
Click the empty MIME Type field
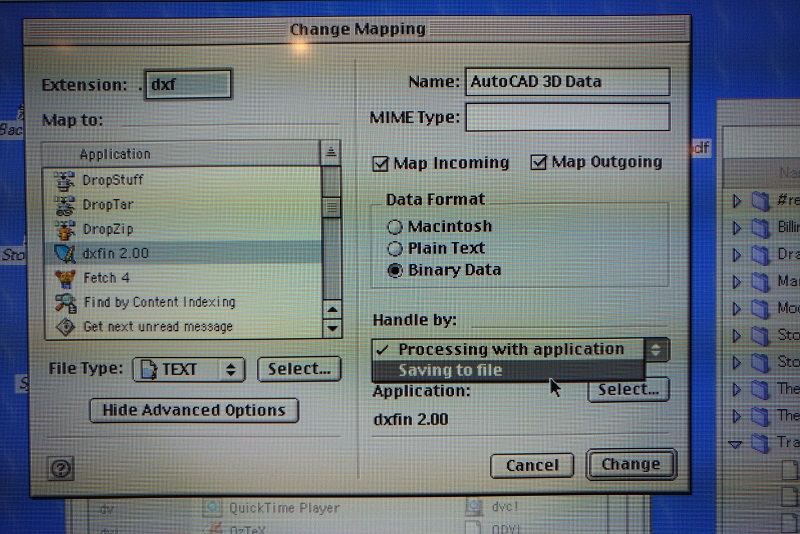coord(567,117)
